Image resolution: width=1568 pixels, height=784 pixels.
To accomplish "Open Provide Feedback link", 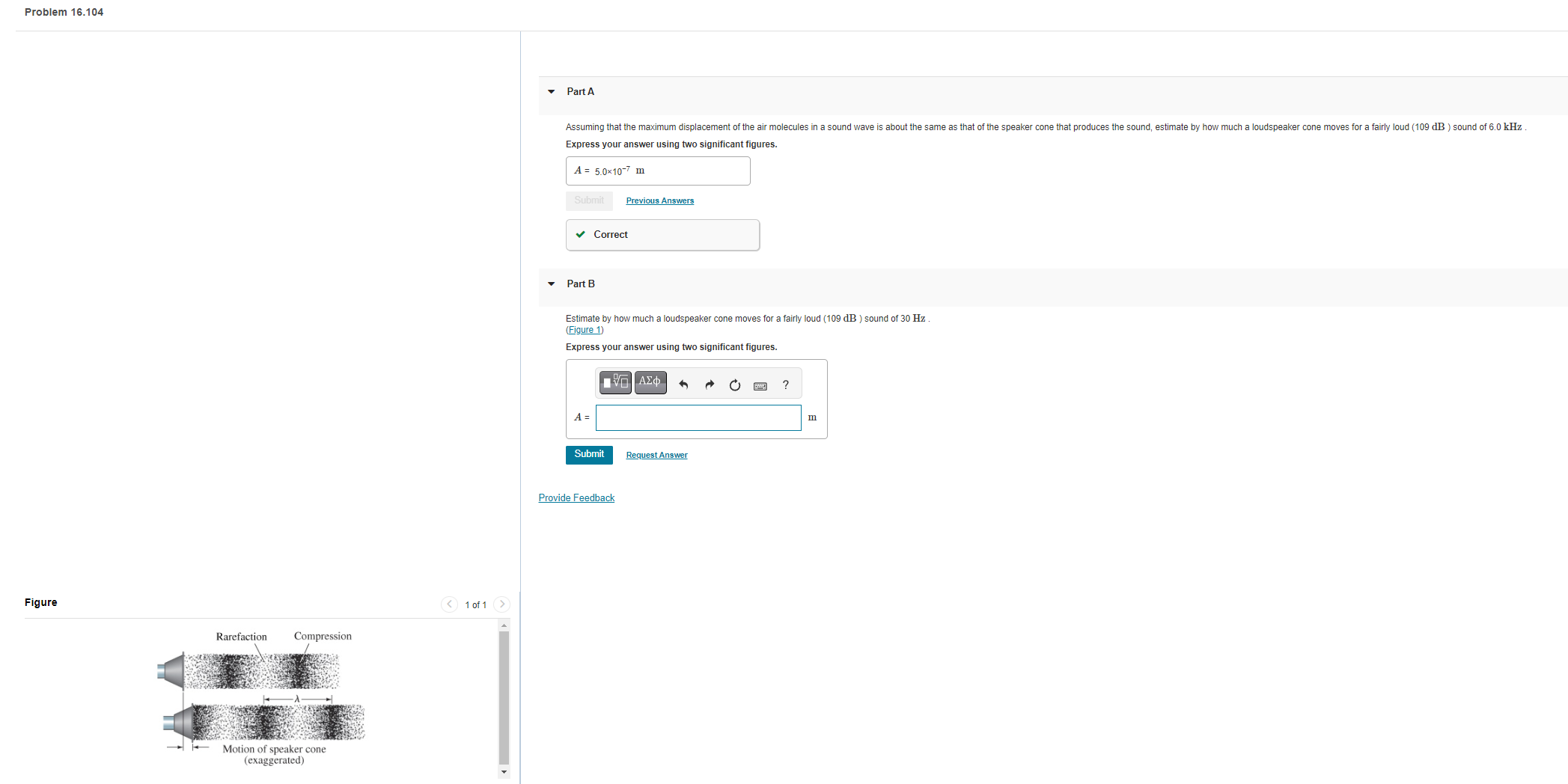I will coord(576,497).
